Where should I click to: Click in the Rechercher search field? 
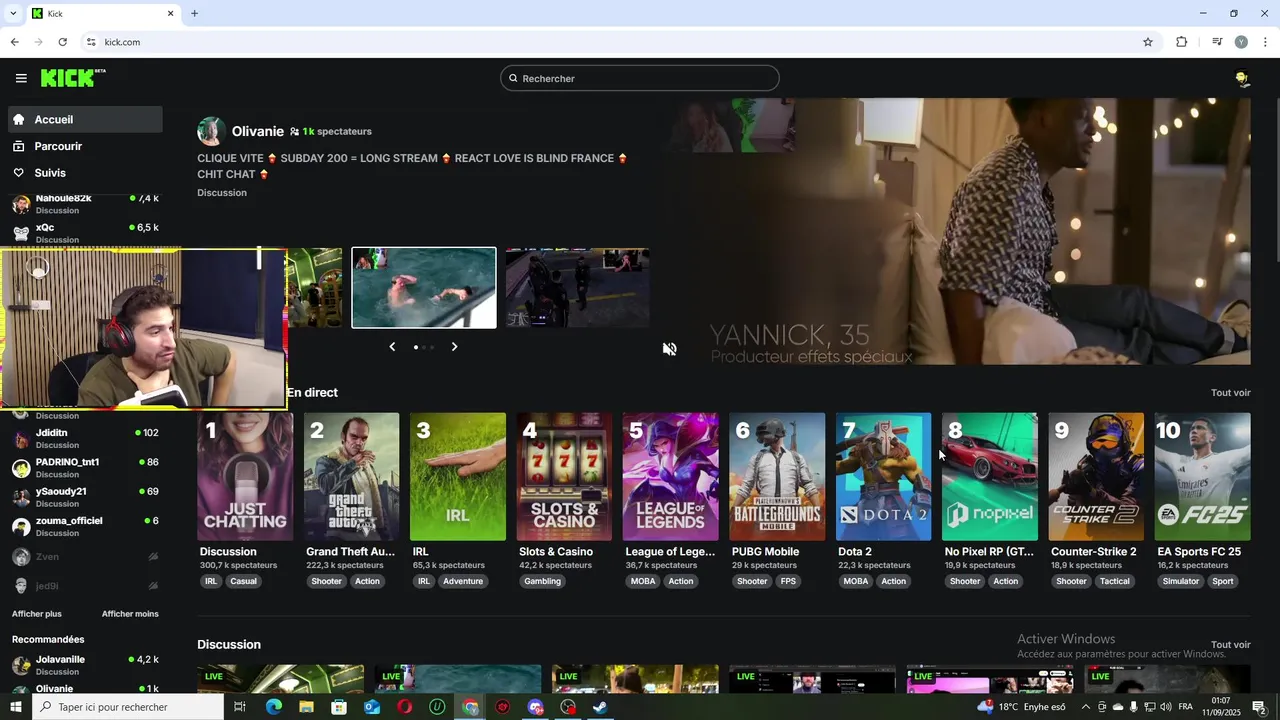(640, 78)
